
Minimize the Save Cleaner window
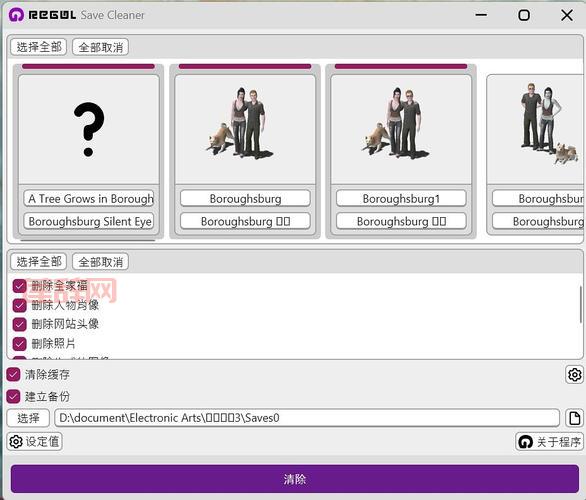(x=481, y=15)
